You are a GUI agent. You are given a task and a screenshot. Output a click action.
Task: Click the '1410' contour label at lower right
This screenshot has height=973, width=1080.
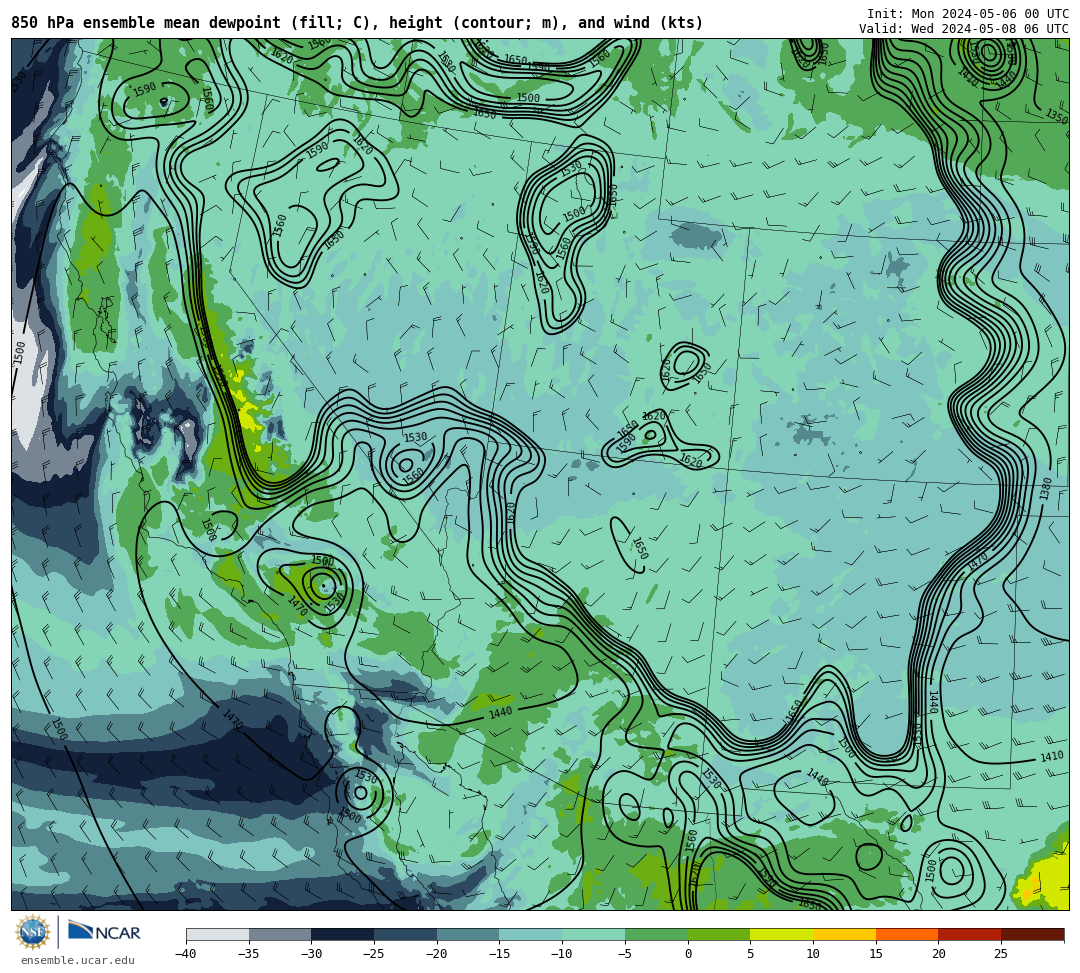[x=1052, y=757]
